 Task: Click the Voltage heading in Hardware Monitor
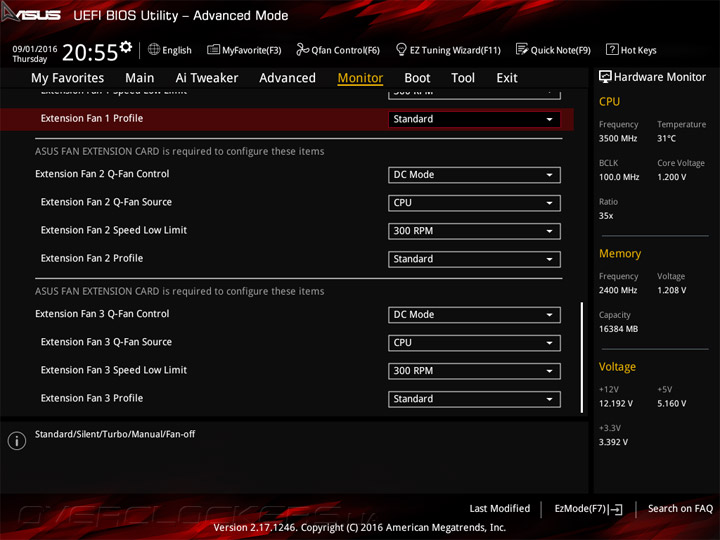pos(617,367)
